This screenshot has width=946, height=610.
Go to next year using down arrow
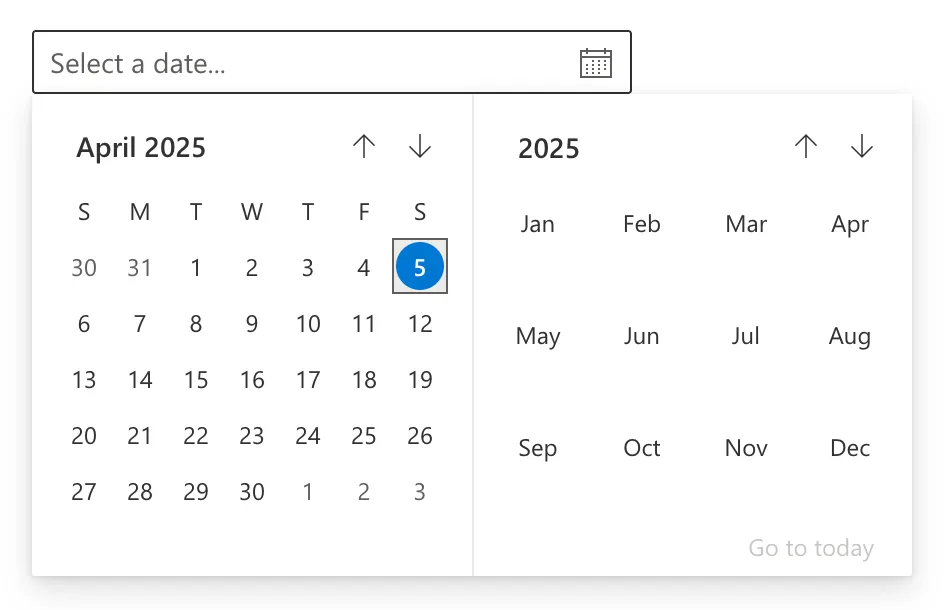click(862, 147)
